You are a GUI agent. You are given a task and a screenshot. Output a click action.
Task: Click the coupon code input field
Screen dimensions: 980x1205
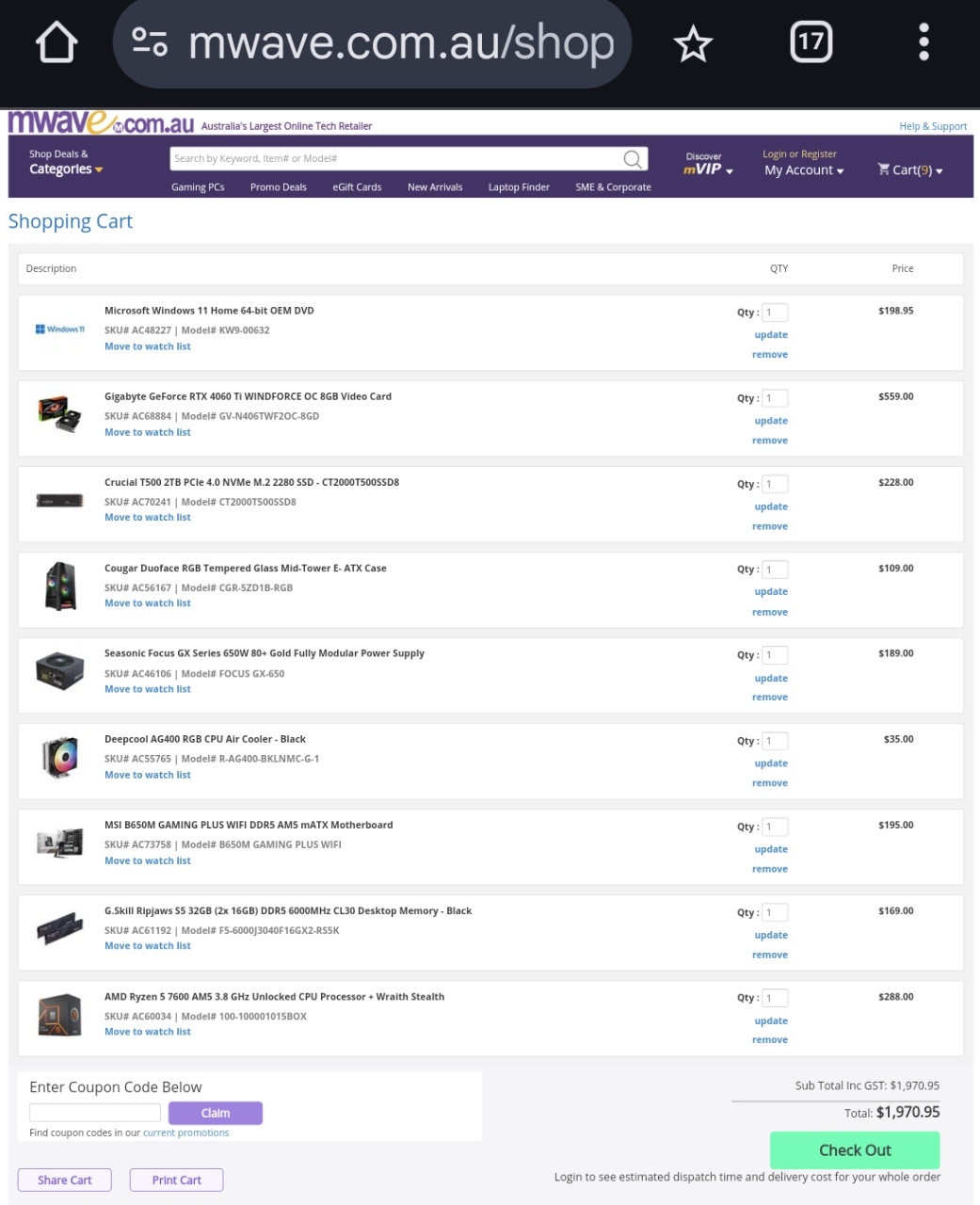click(95, 1113)
